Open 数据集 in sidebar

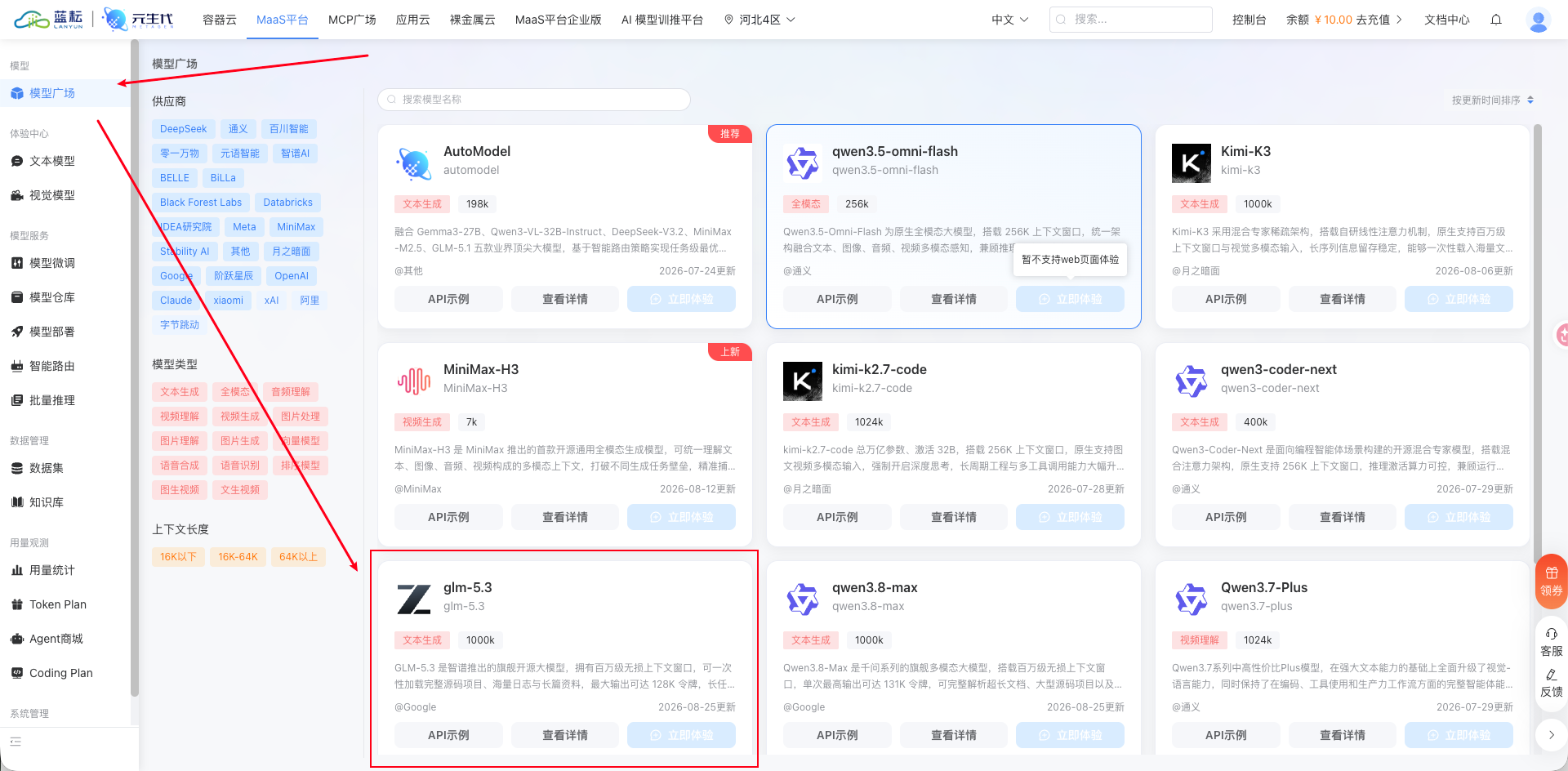(x=65, y=468)
